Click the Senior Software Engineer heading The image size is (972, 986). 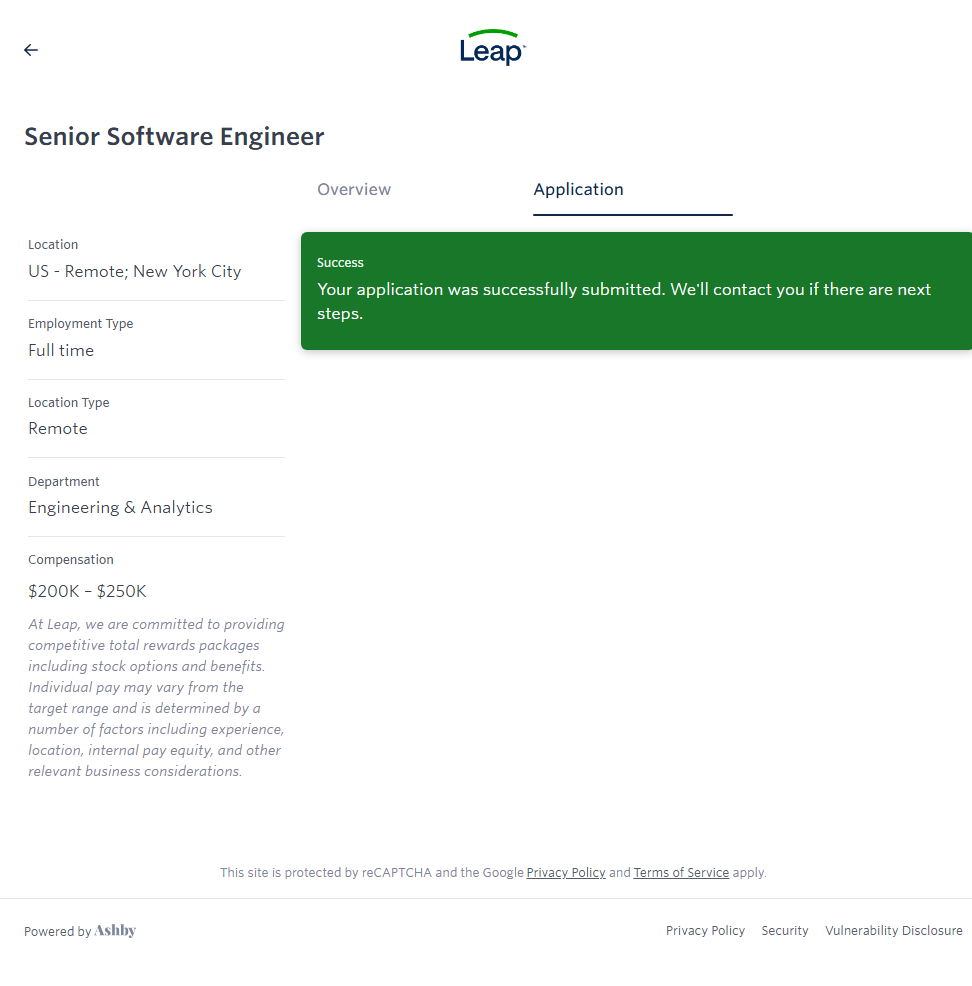(174, 137)
